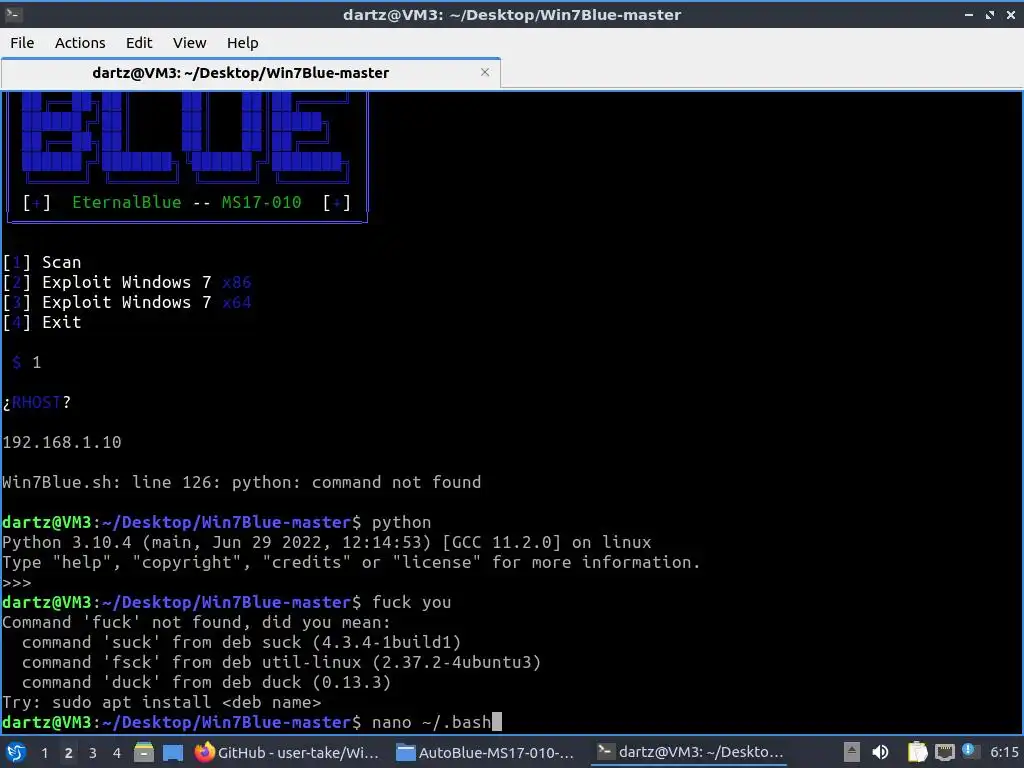Minimize the terminal window
The image size is (1024, 768).
[969, 14]
